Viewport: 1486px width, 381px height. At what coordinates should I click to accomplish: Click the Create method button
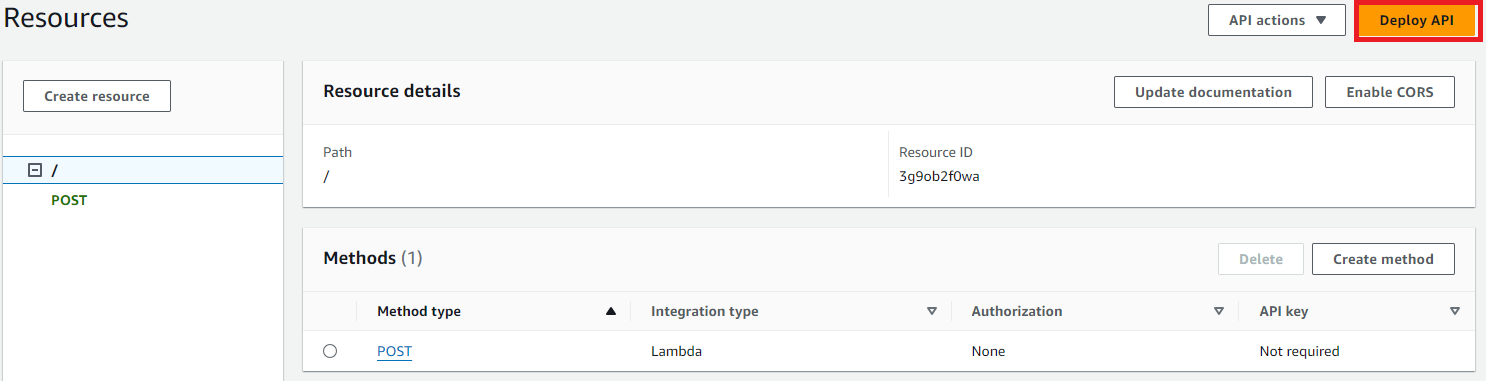point(1383,259)
